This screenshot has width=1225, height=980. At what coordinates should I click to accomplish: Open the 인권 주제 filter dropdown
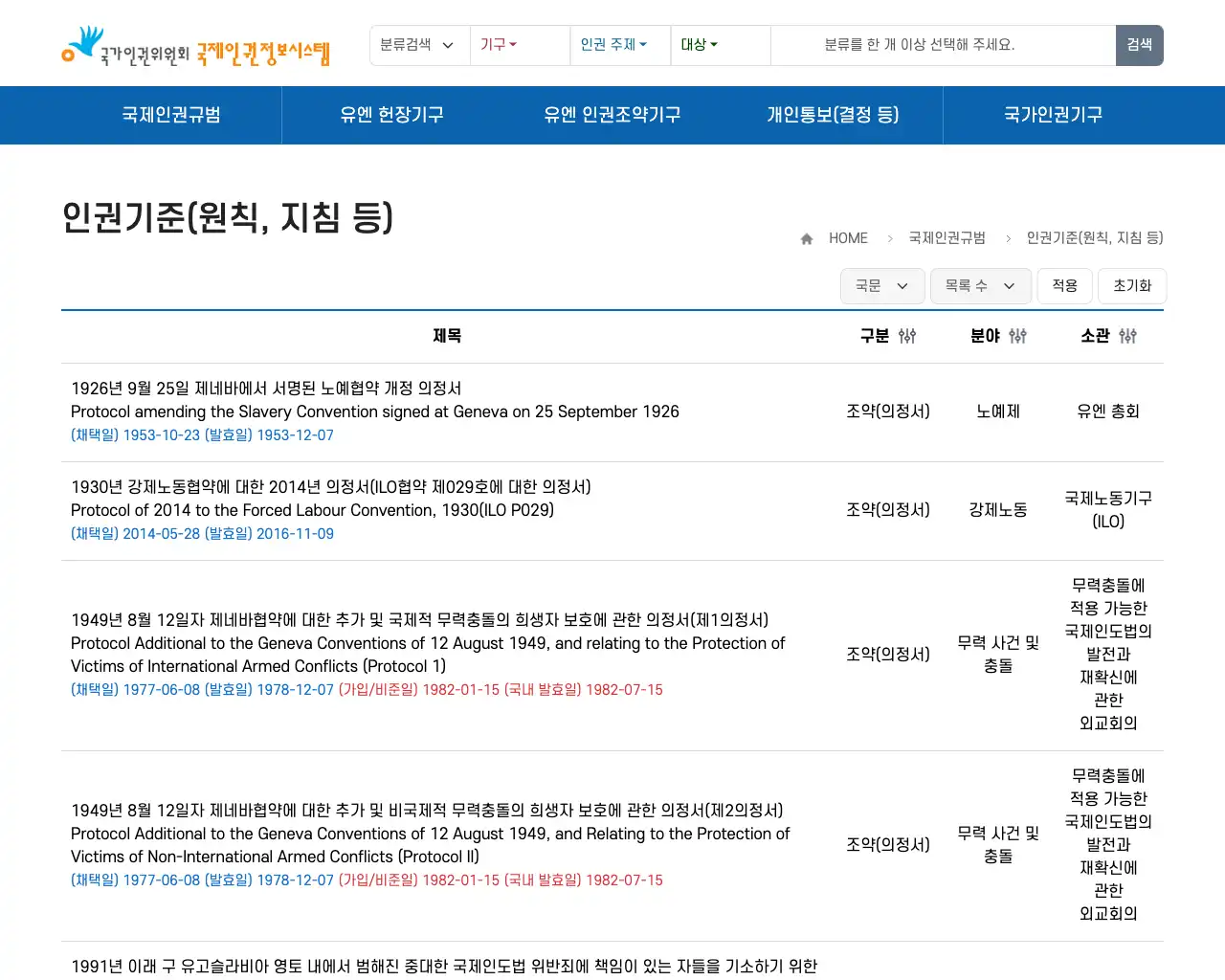[x=612, y=45]
